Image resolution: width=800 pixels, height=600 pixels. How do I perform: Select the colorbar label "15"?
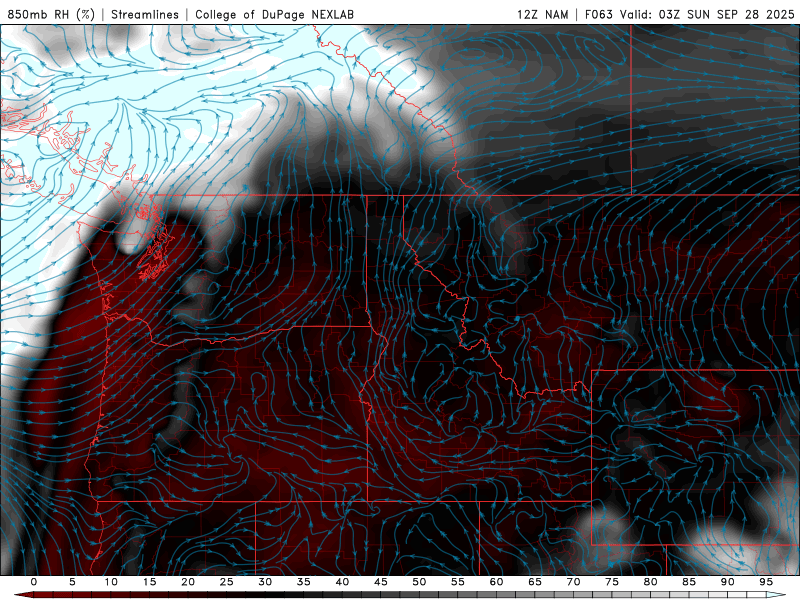click(149, 582)
